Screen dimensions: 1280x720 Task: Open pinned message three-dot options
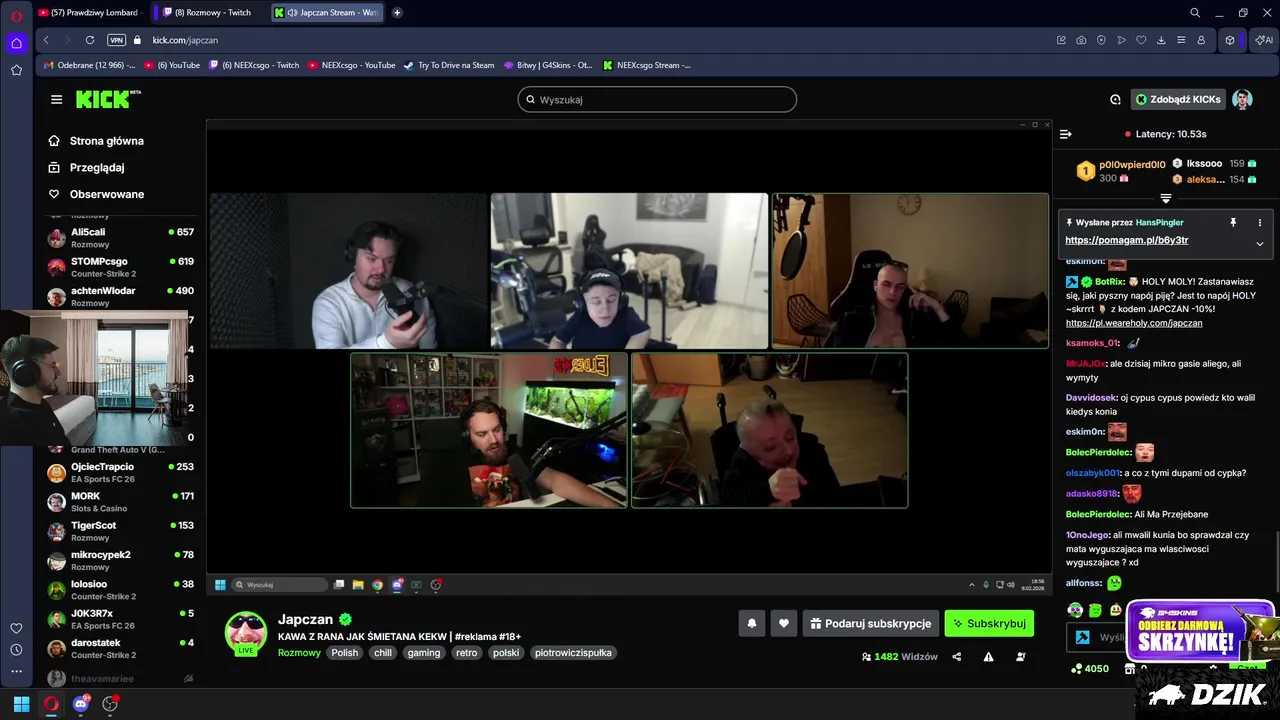click(1259, 222)
